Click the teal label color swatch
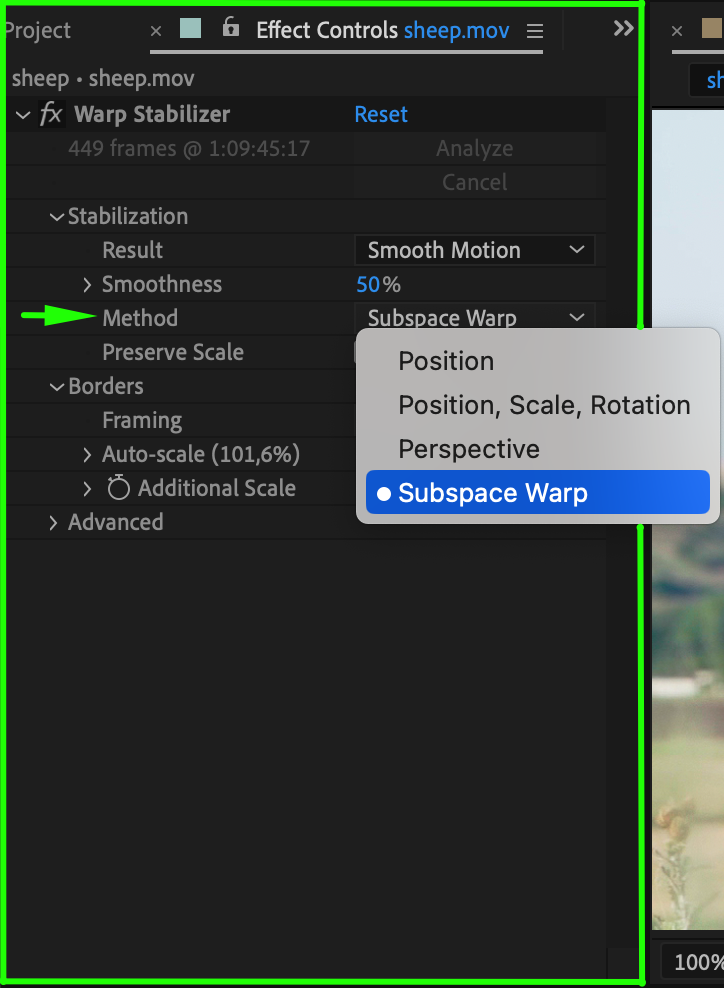 pos(190,29)
